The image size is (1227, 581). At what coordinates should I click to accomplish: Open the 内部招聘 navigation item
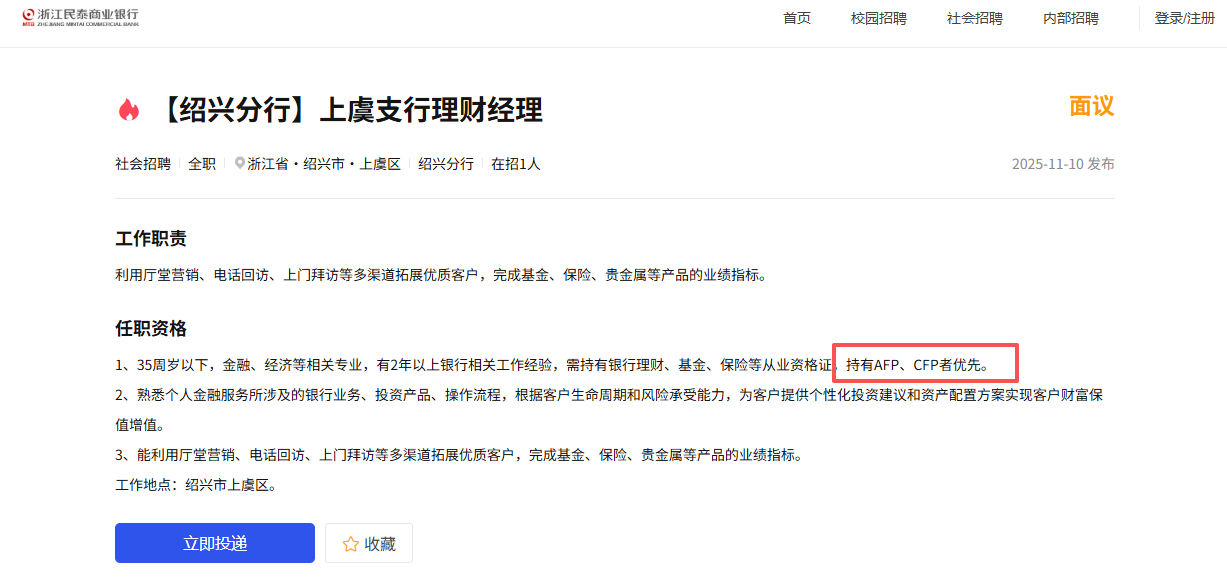coord(1071,18)
